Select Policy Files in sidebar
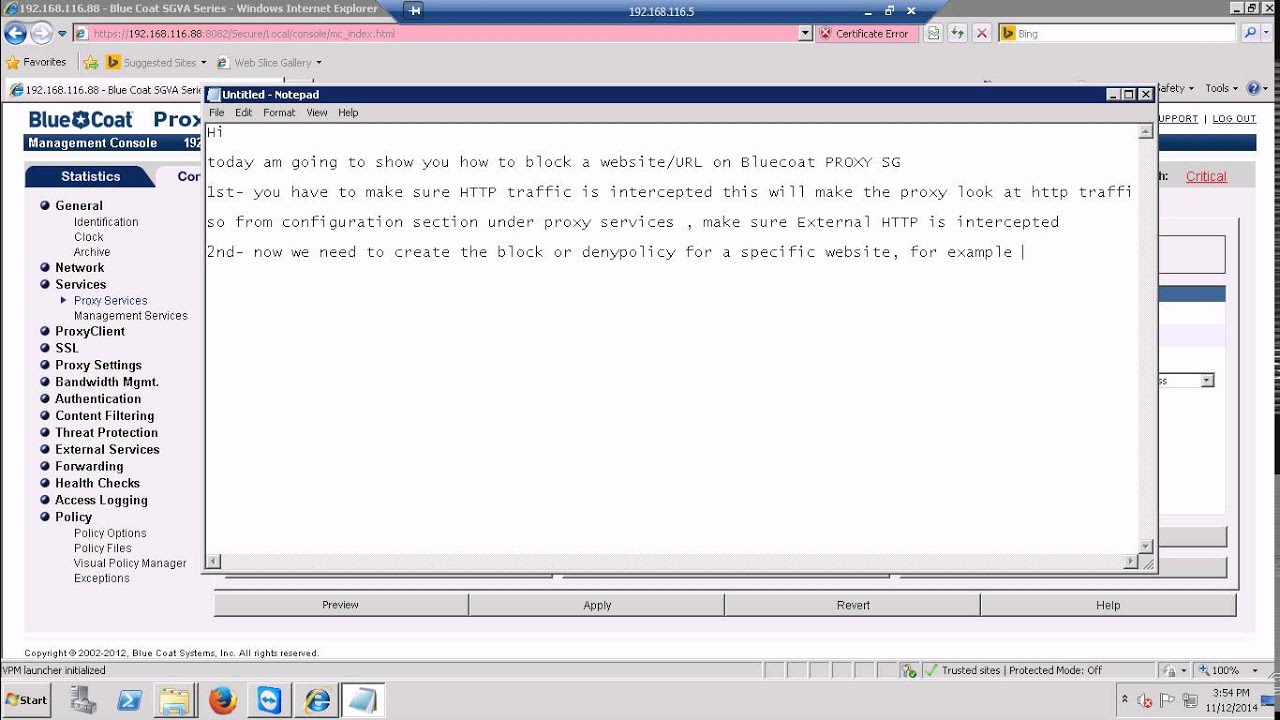 [x=102, y=548]
